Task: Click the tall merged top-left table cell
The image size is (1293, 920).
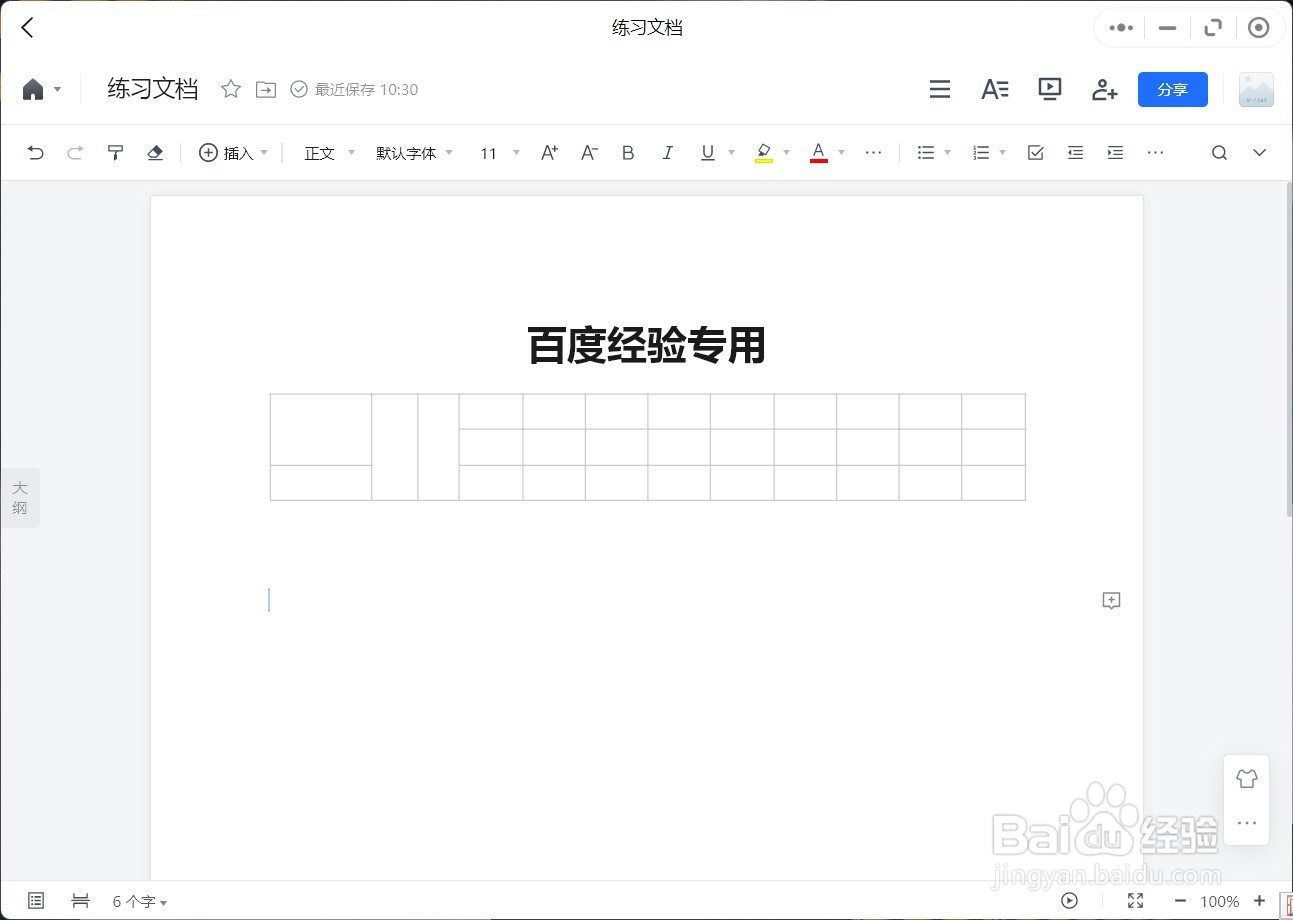Action: pos(321,429)
